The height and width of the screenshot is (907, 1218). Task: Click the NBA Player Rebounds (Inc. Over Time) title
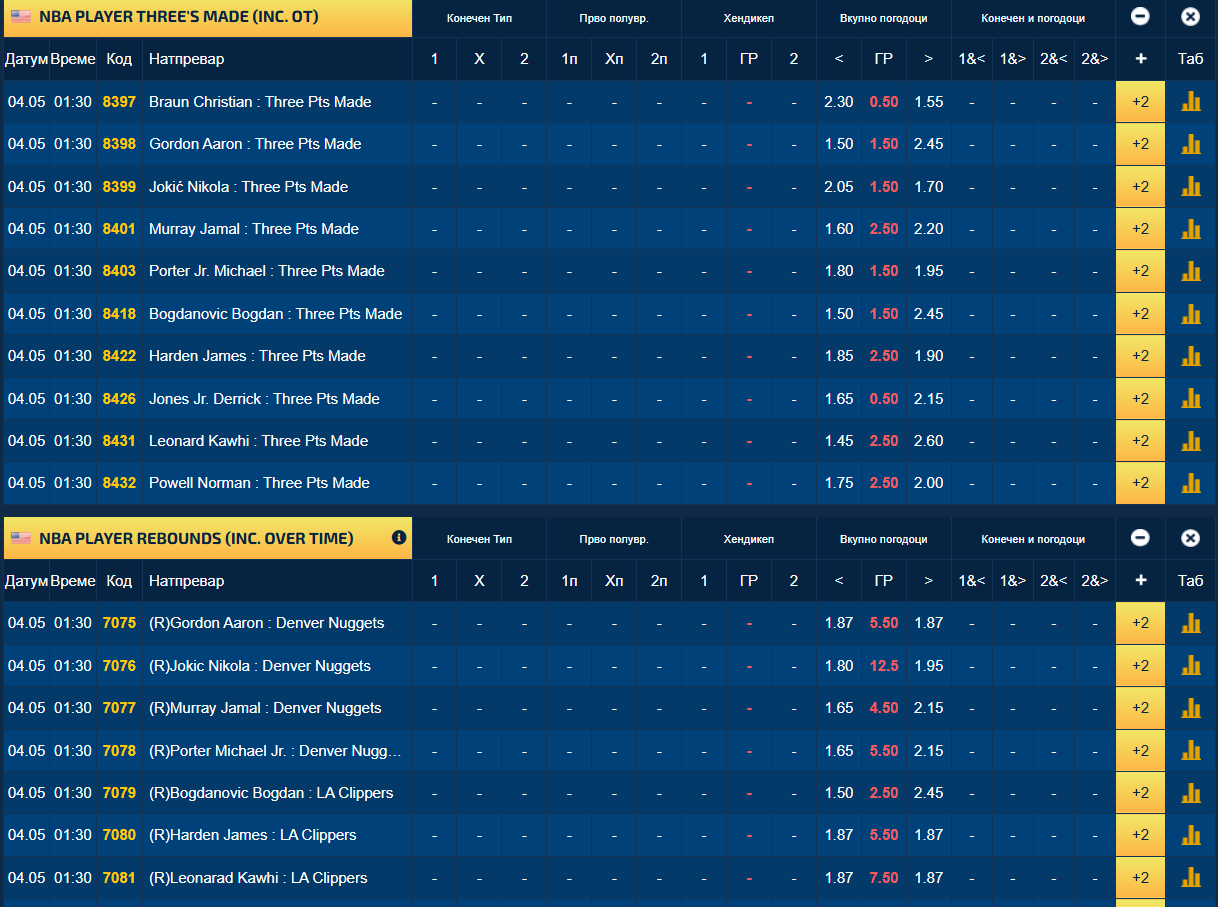196,538
